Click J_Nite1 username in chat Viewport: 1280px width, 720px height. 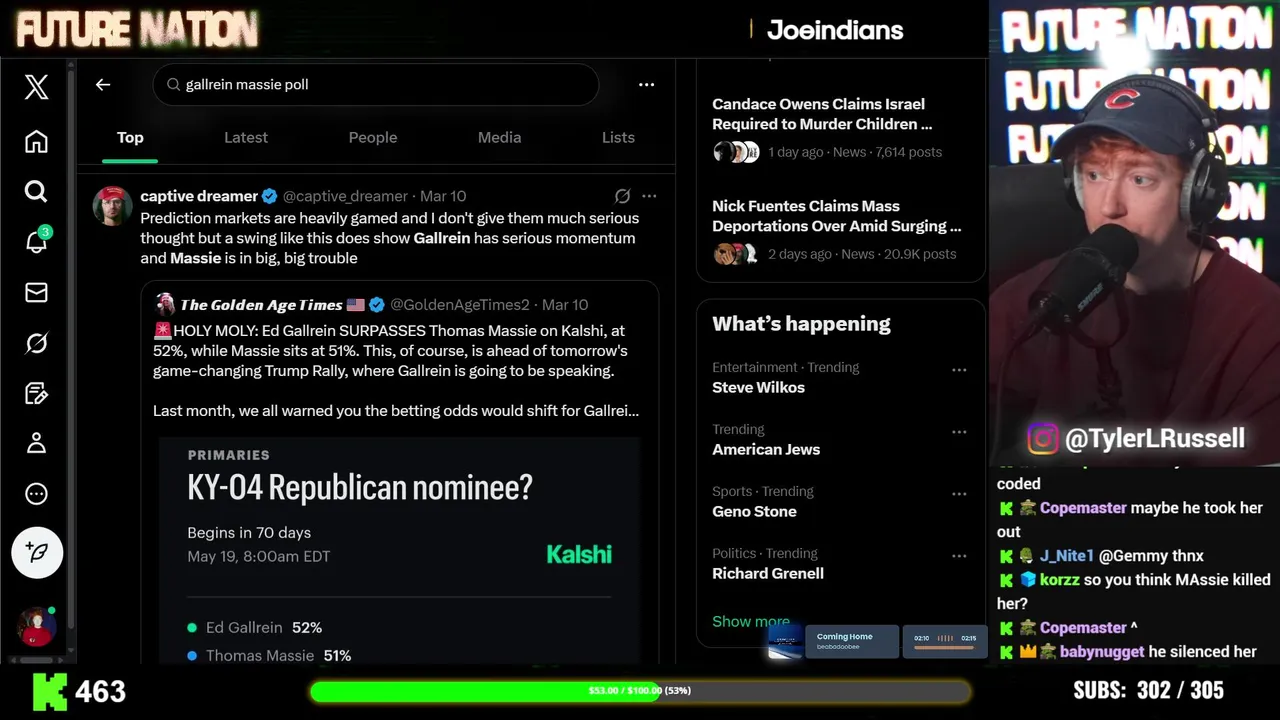click(1067, 556)
